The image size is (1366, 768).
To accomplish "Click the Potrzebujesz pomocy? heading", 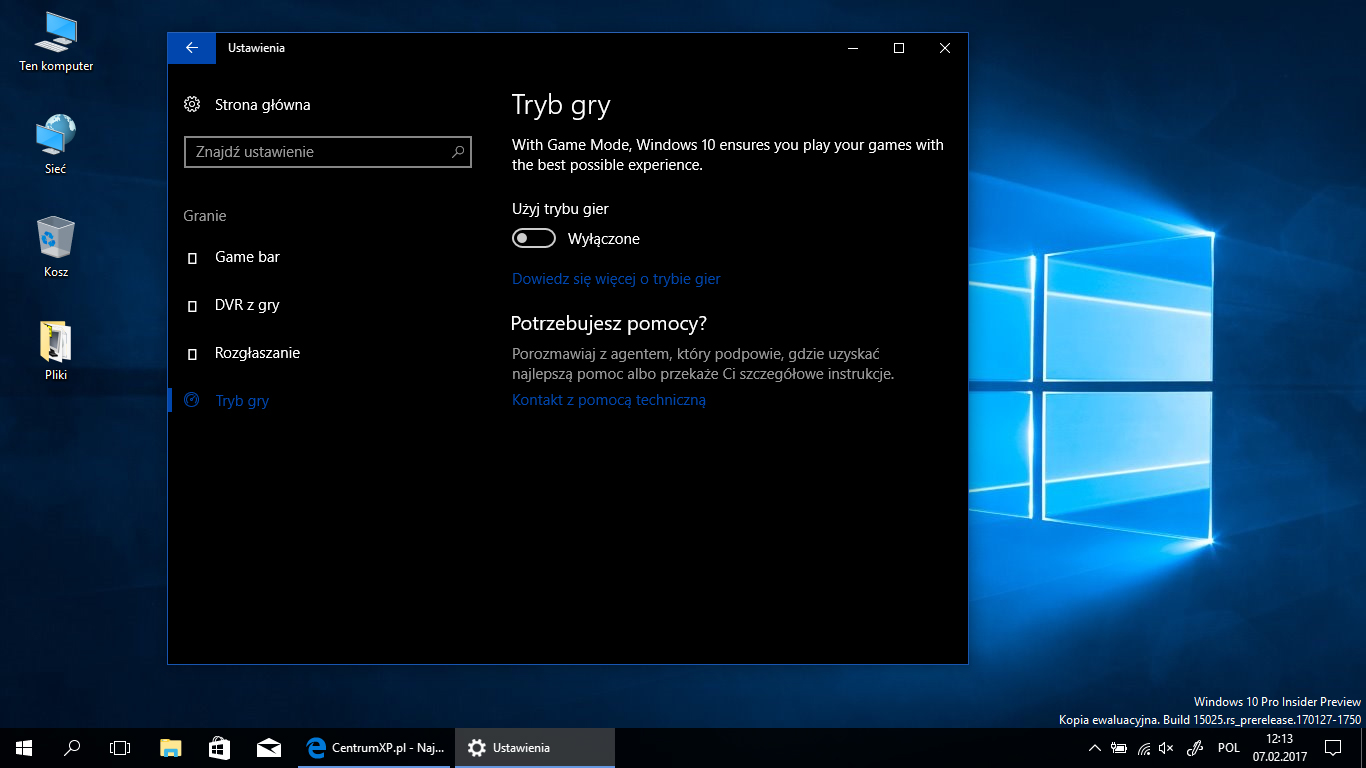I will point(609,324).
